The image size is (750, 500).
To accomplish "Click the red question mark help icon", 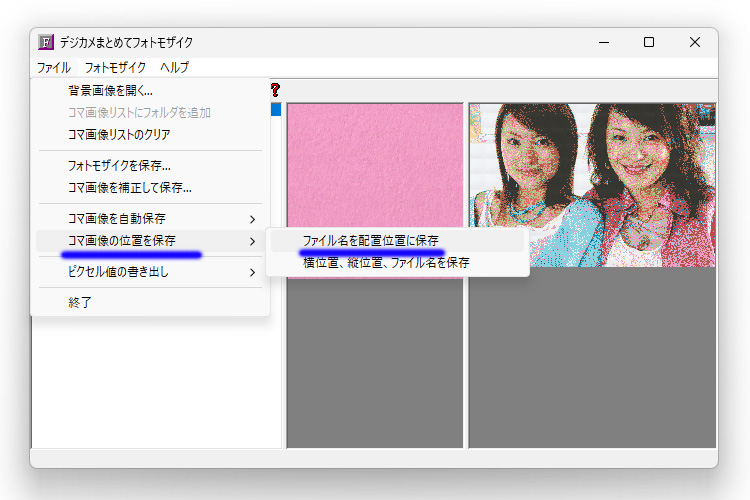I will point(275,90).
